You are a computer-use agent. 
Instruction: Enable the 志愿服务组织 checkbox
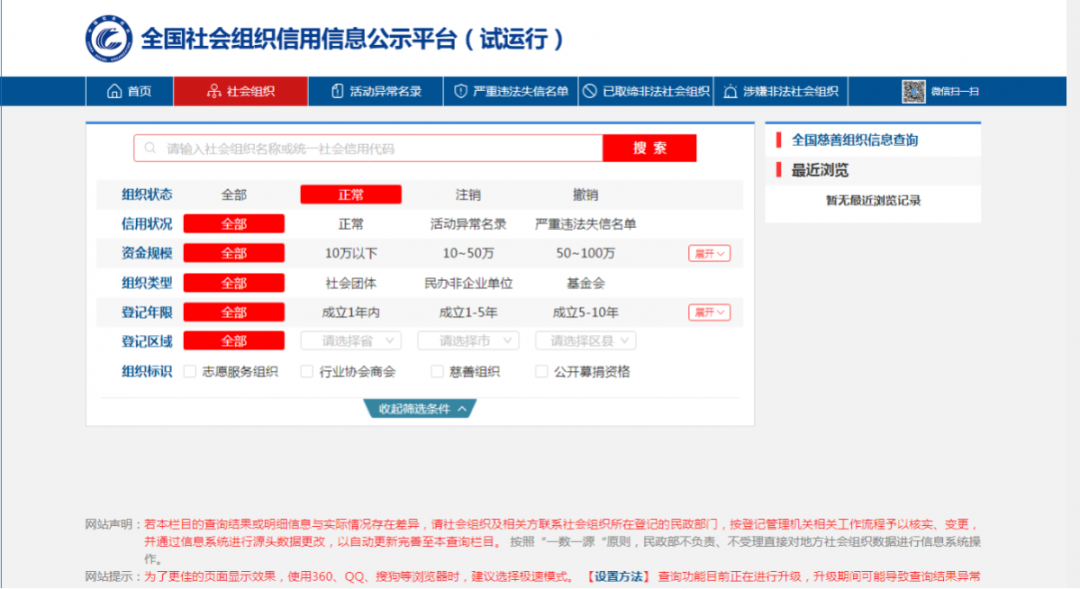click(190, 372)
